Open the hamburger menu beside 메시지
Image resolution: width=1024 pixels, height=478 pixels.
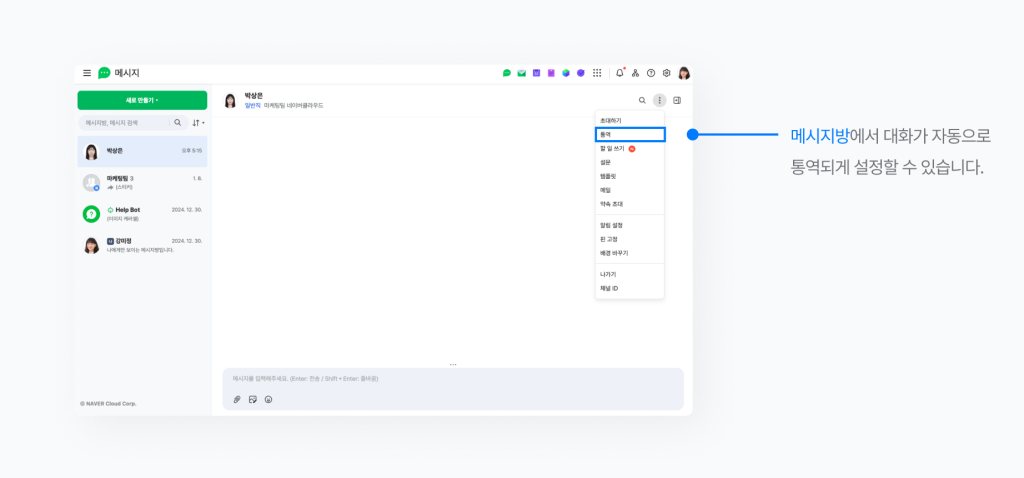[x=87, y=73]
